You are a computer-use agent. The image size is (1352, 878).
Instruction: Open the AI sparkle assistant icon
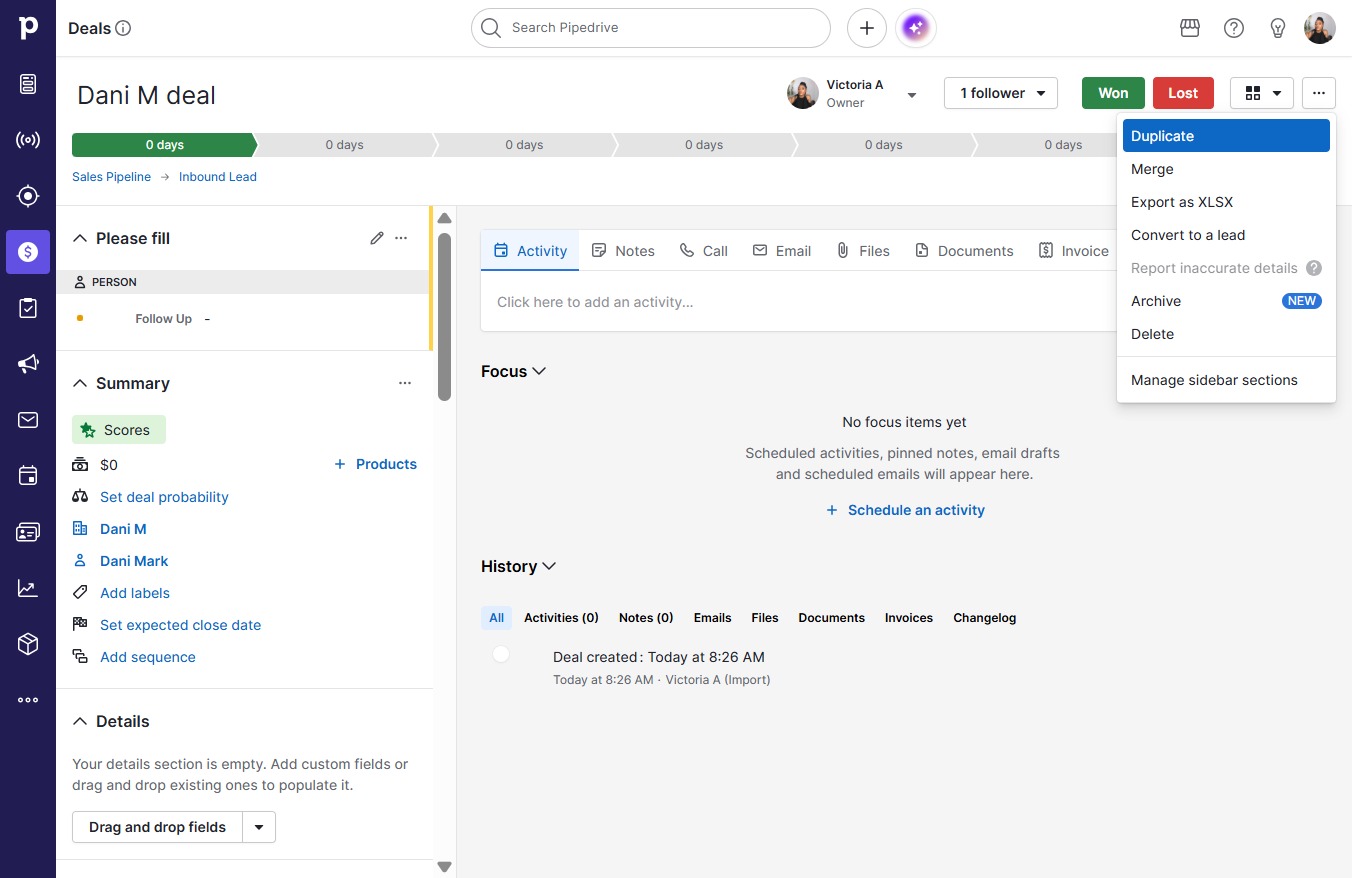916,28
